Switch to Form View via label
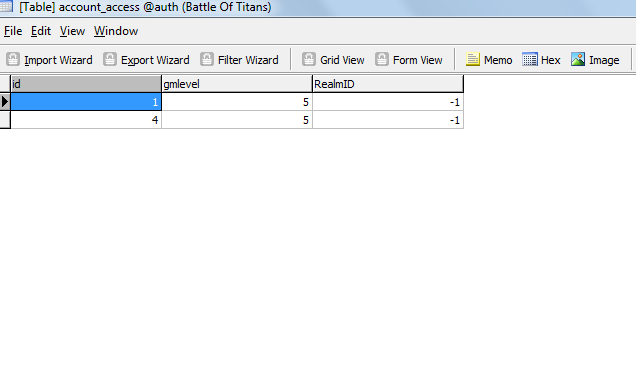The image size is (636, 390). pos(418,60)
